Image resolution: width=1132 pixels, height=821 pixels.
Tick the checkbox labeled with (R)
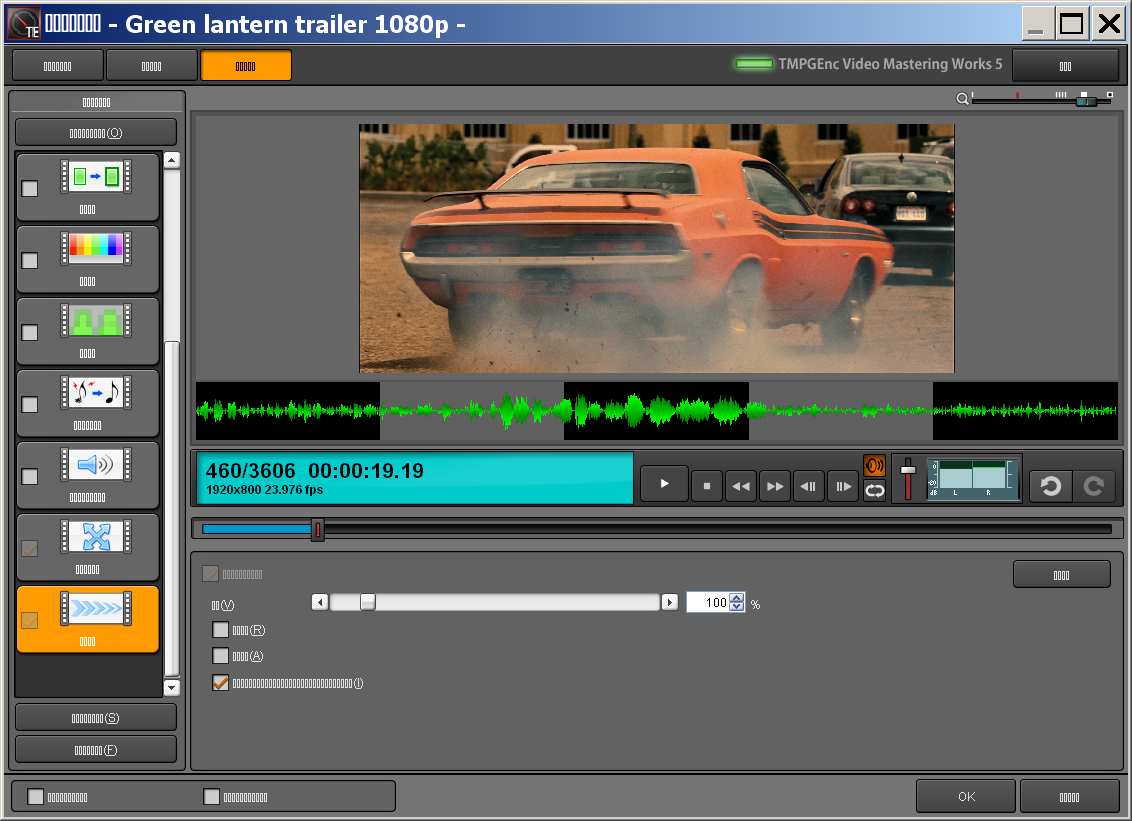coord(221,630)
